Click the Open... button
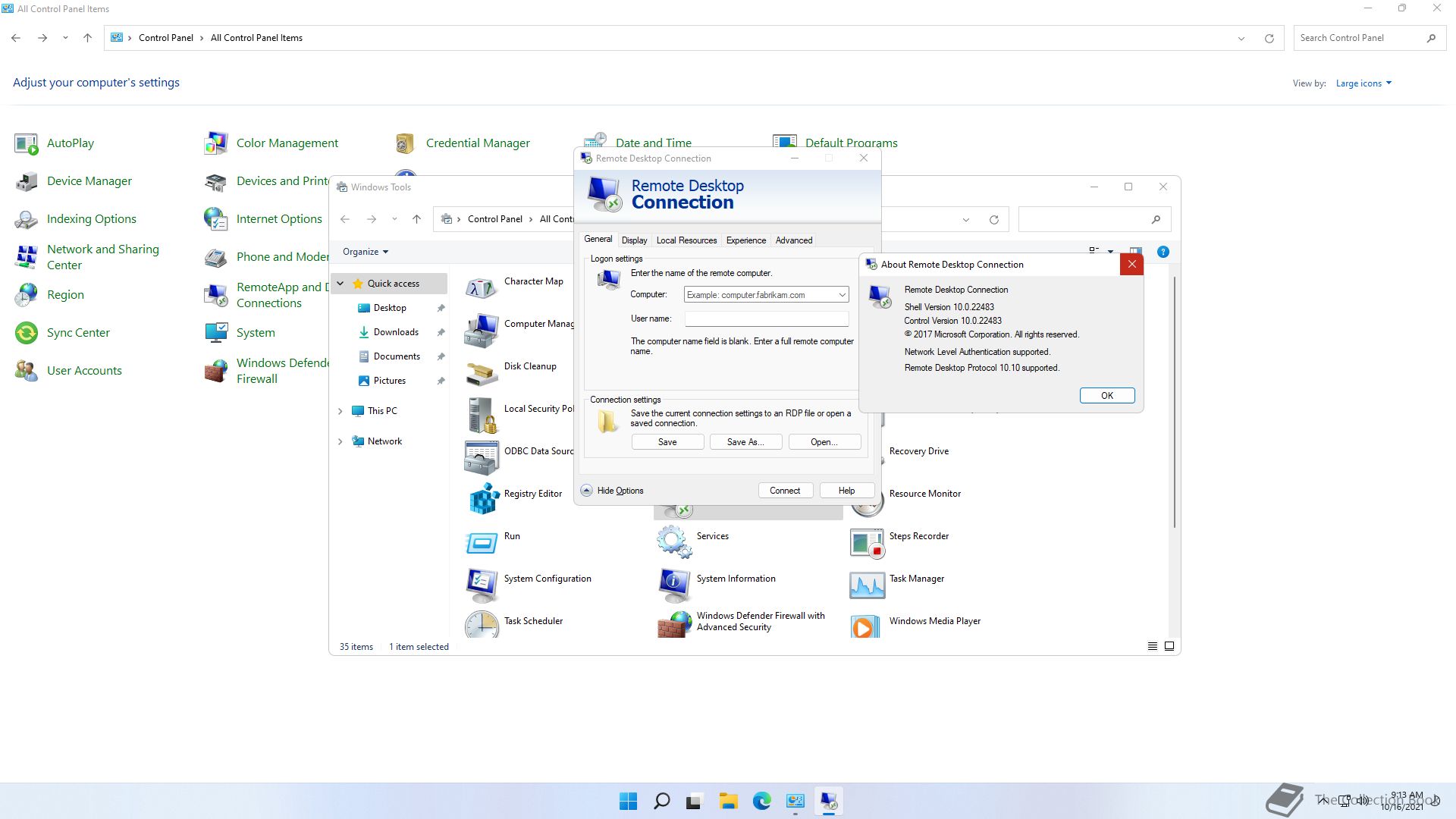 (824, 442)
